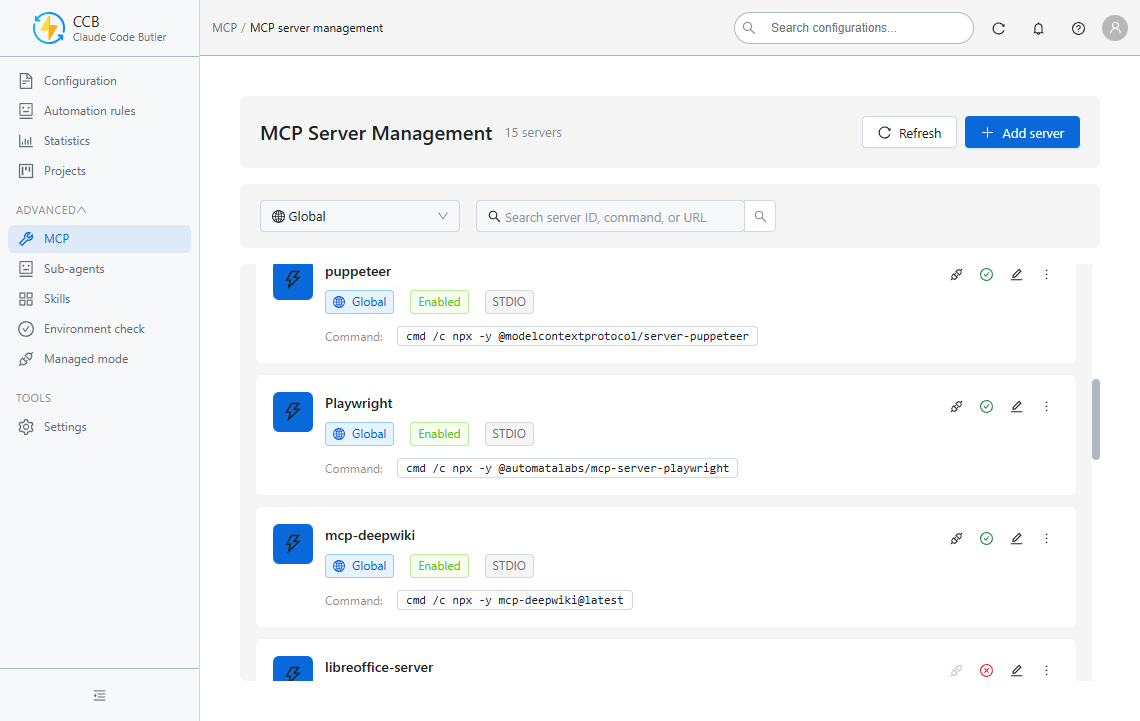Click mcp-deepwiki Global scope tag

(359, 565)
